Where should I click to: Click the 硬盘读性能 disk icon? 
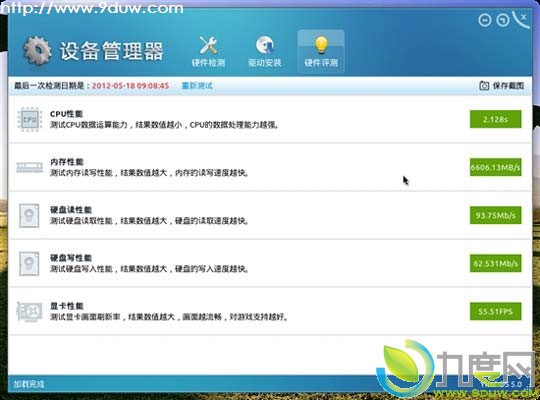[x=29, y=216]
